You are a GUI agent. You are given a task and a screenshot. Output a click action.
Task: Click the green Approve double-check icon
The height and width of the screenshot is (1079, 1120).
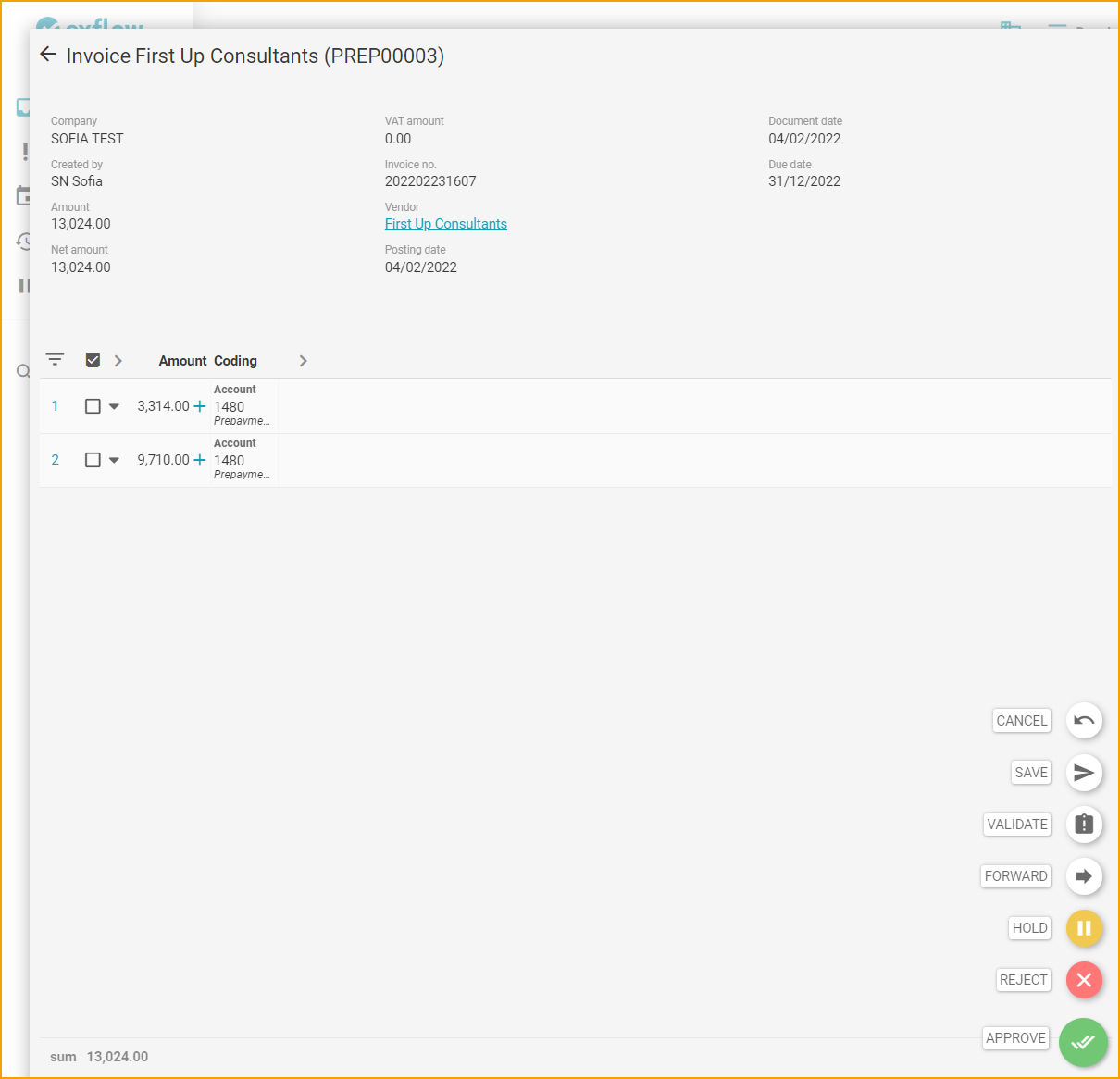click(x=1083, y=1042)
